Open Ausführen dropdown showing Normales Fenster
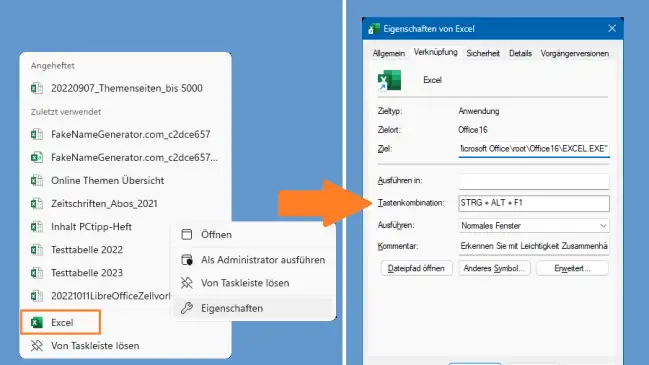 pos(534,226)
